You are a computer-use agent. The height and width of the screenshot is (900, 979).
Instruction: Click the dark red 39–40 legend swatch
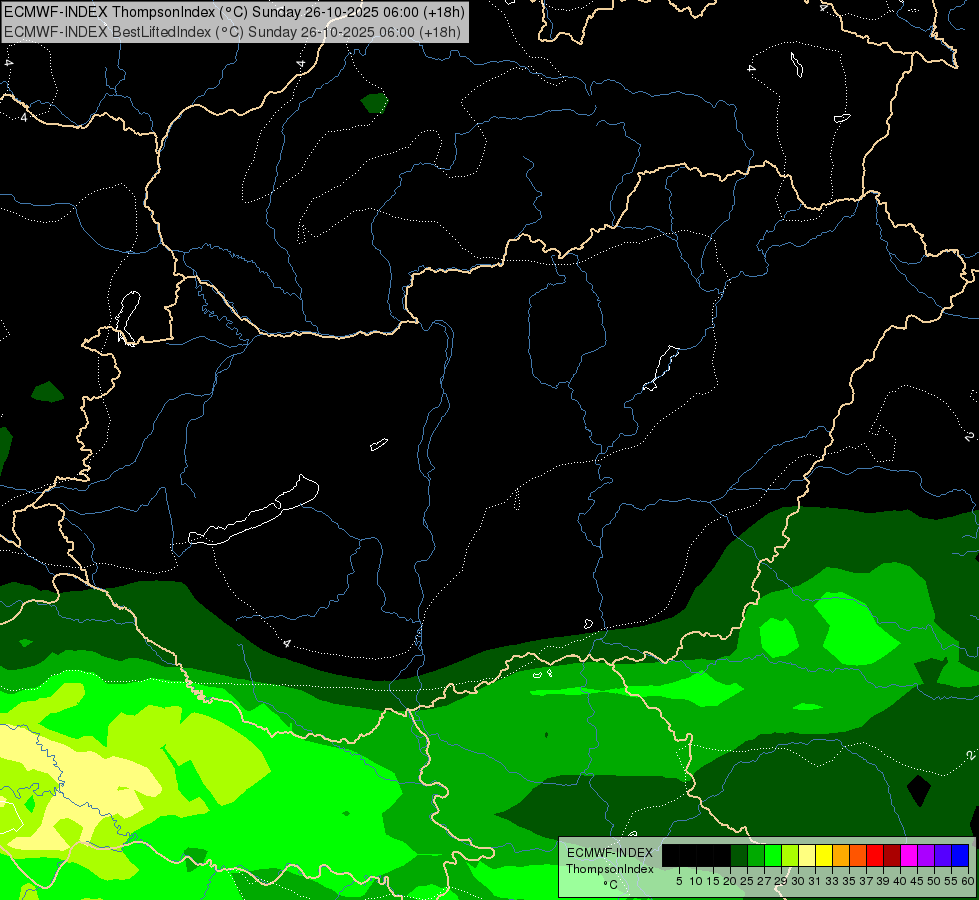pyautogui.click(x=892, y=855)
